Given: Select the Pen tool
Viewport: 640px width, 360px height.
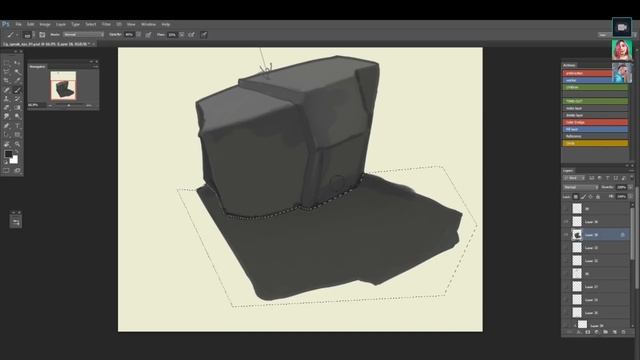Looking at the screenshot, I should tap(7, 126).
